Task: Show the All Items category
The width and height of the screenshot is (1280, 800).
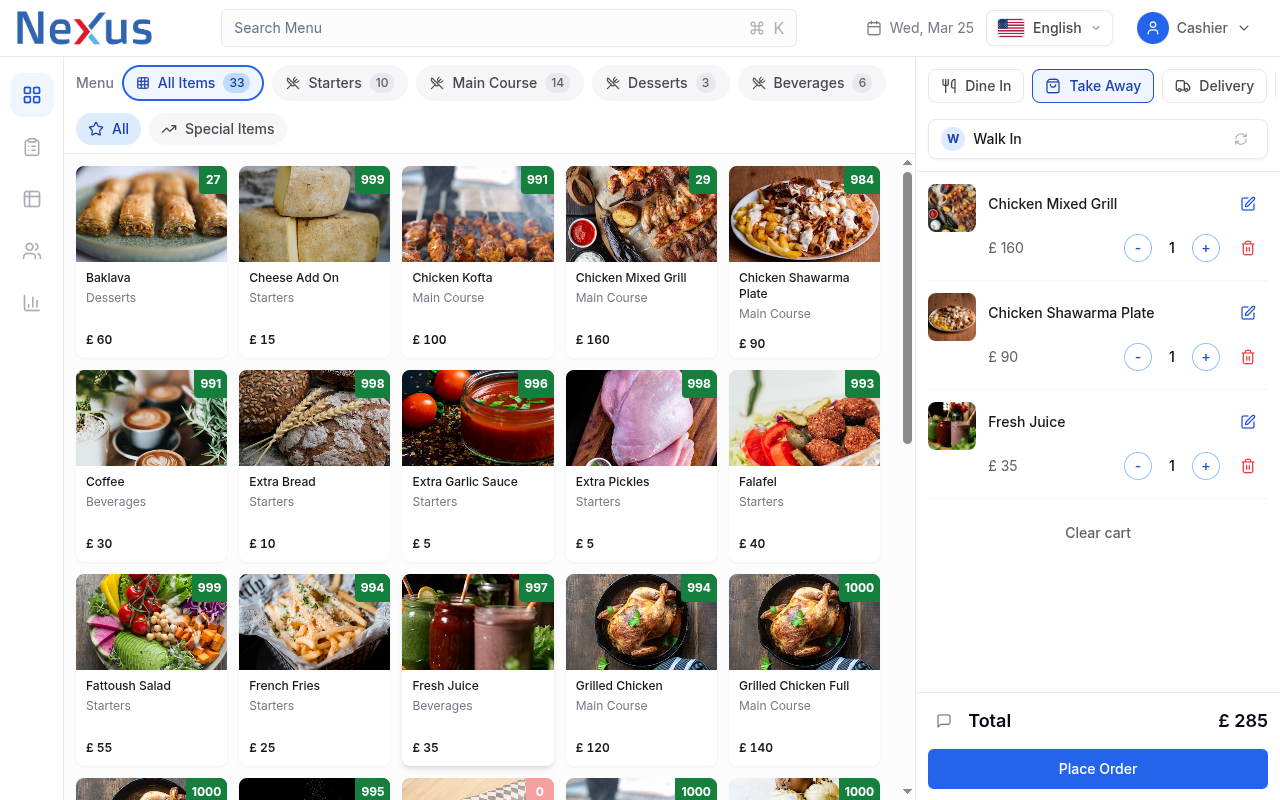Action: [193, 83]
